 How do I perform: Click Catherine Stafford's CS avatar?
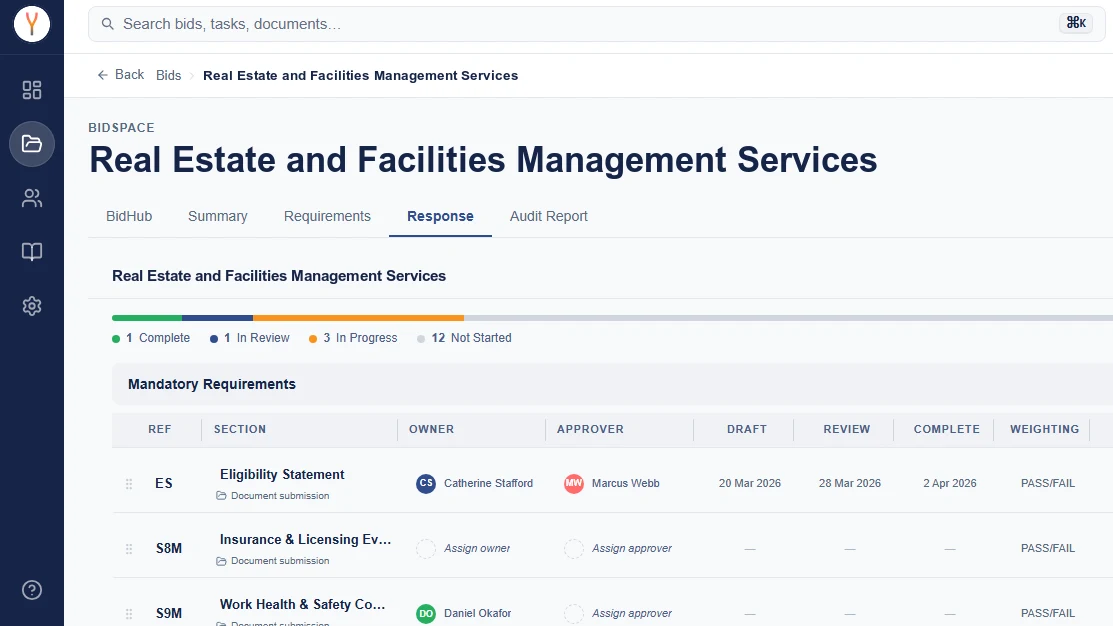click(426, 483)
